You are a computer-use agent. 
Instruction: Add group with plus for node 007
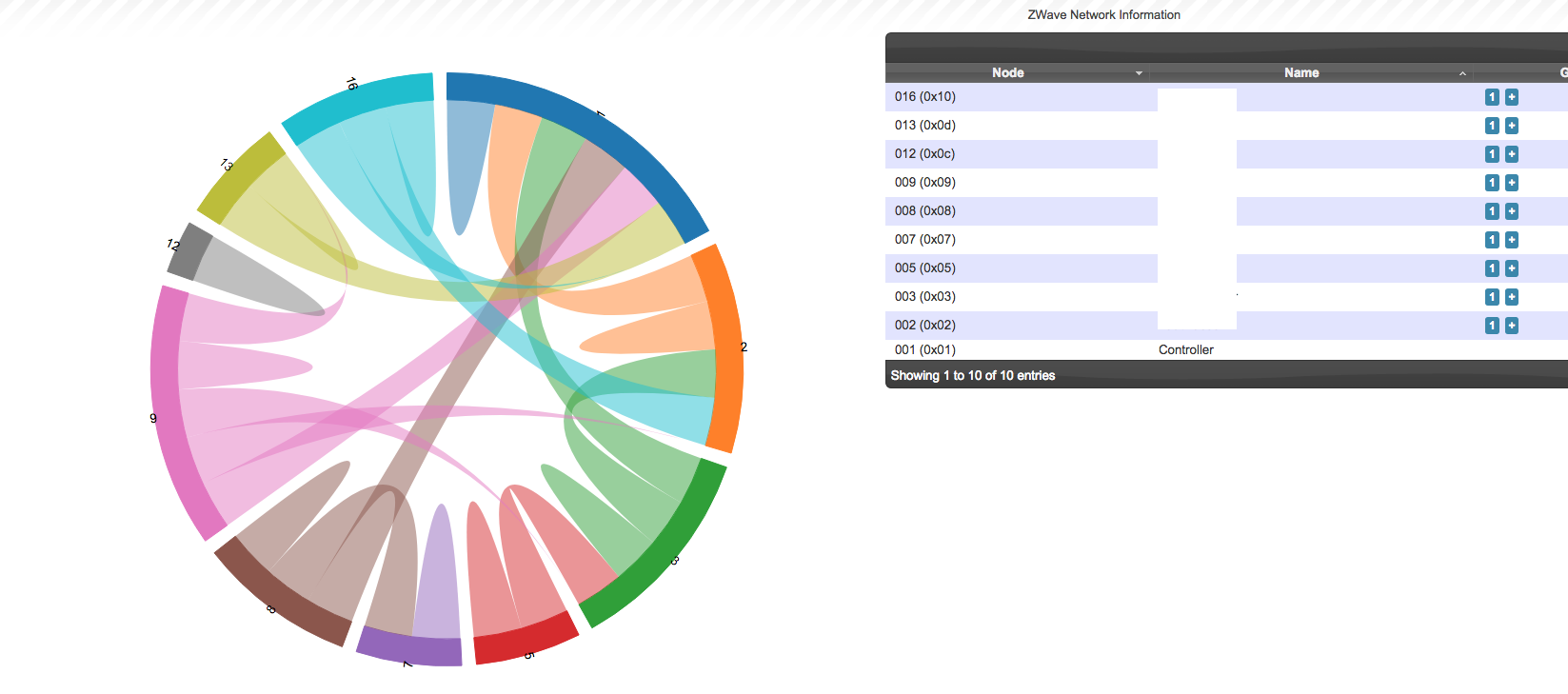tap(1511, 240)
